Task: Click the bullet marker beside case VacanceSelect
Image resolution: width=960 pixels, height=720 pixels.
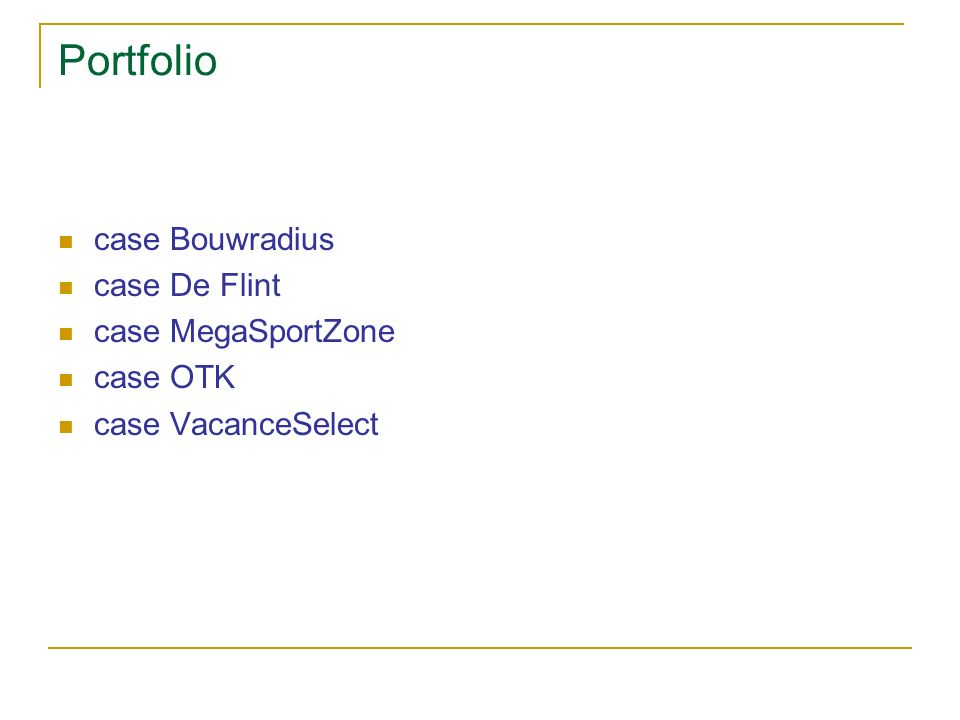Action: 66,427
